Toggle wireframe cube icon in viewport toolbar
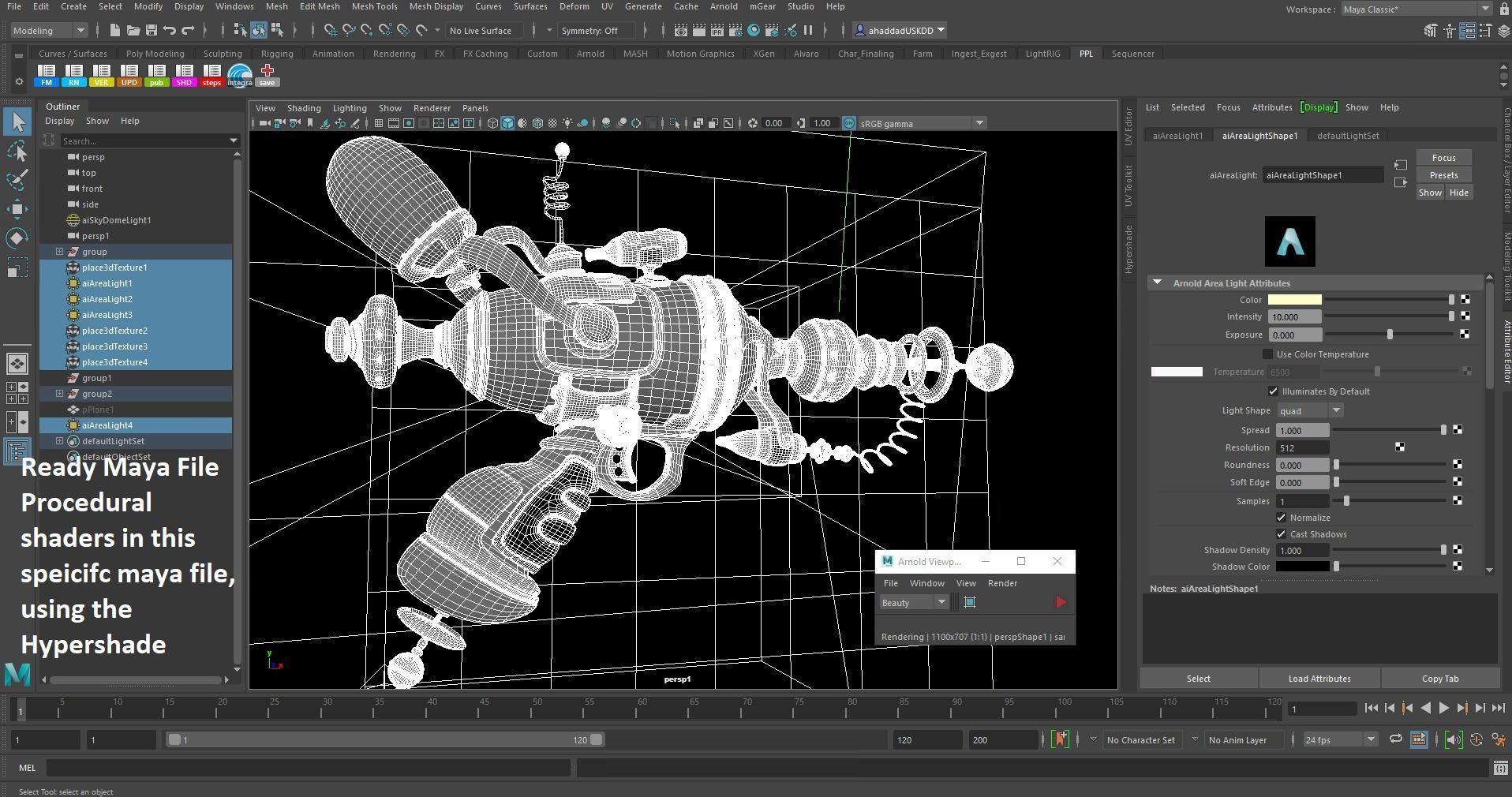The image size is (1512, 797). [x=492, y=123]
